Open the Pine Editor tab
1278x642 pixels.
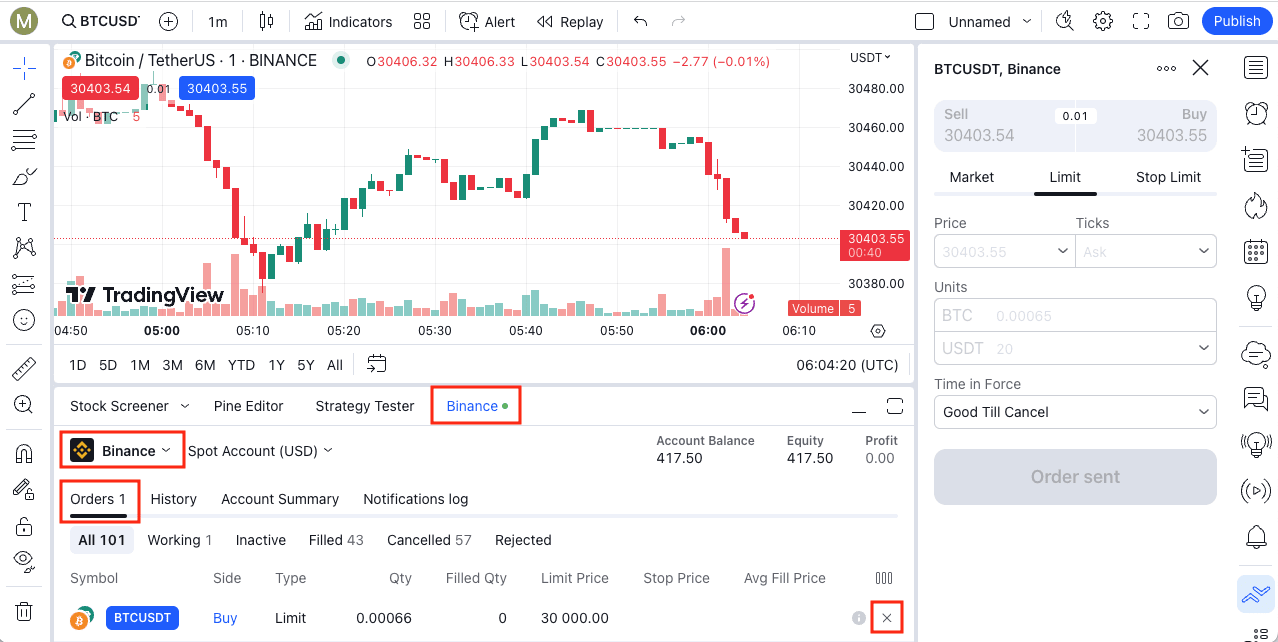point(248,405)
